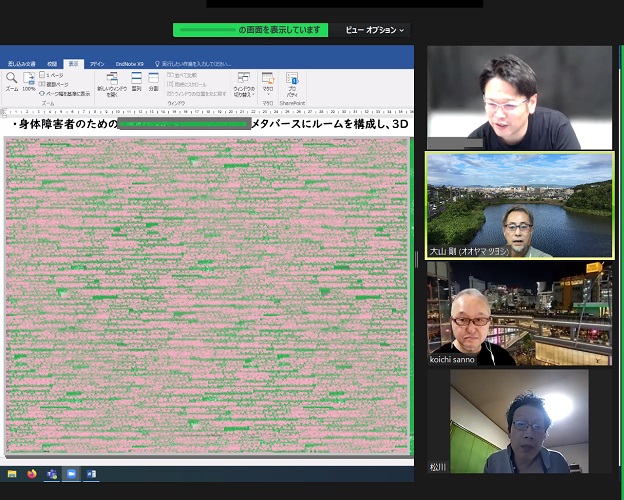Open a new window via ribbon icon

coord(110,83)
